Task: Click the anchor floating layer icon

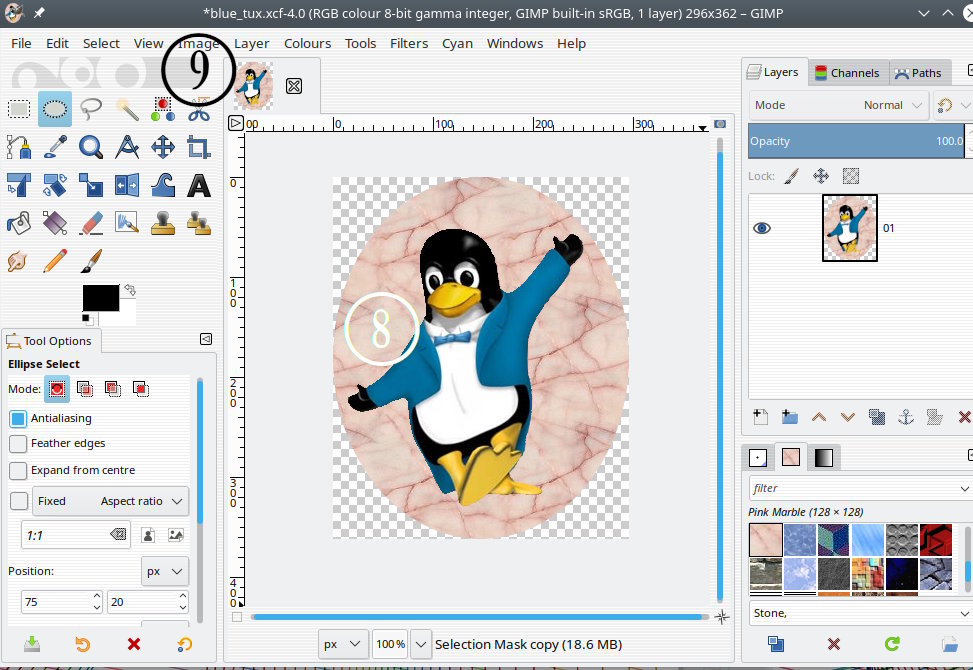Action: [906, 417]
